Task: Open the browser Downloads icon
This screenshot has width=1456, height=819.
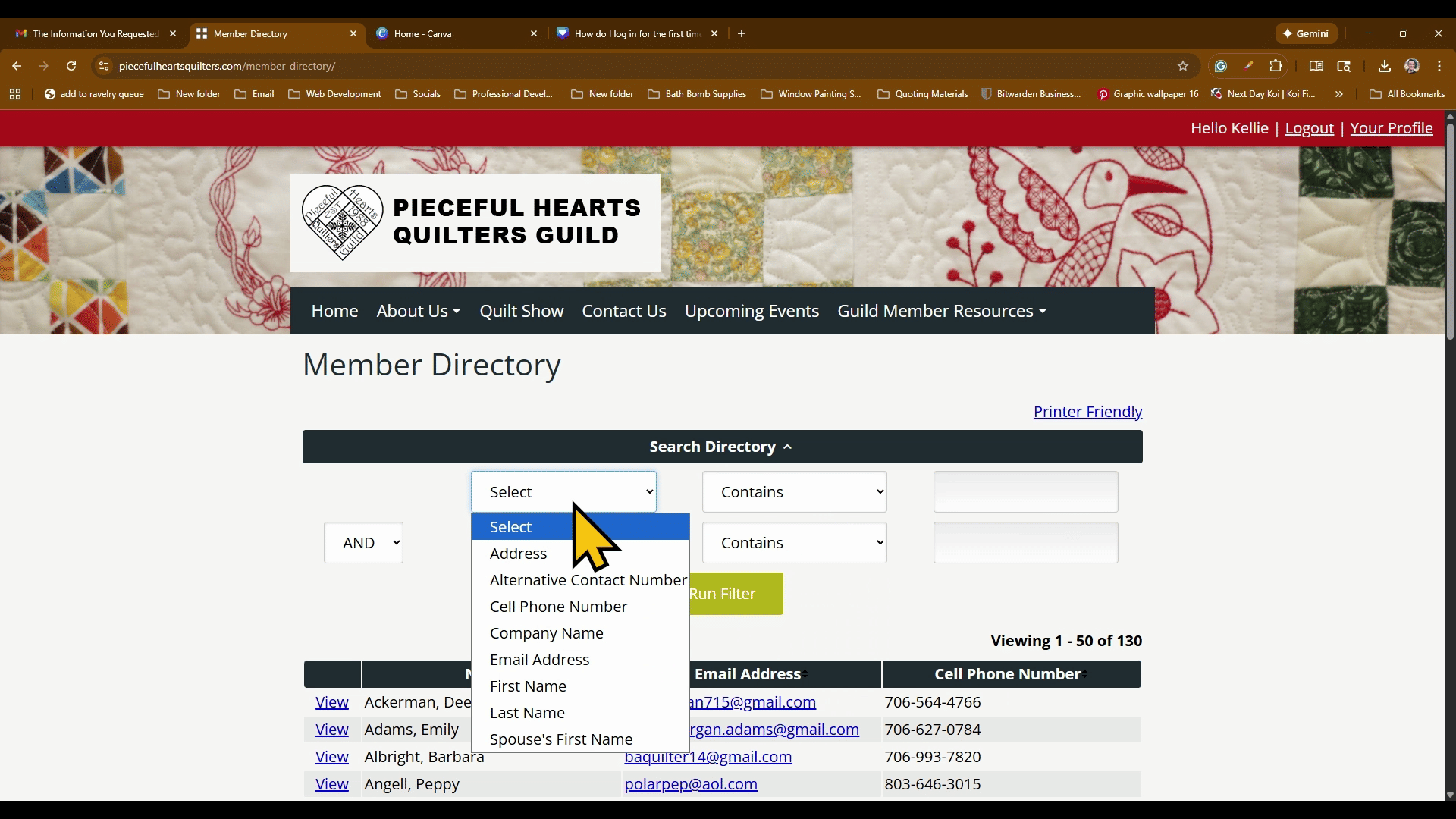Action: coord(1385,66)
